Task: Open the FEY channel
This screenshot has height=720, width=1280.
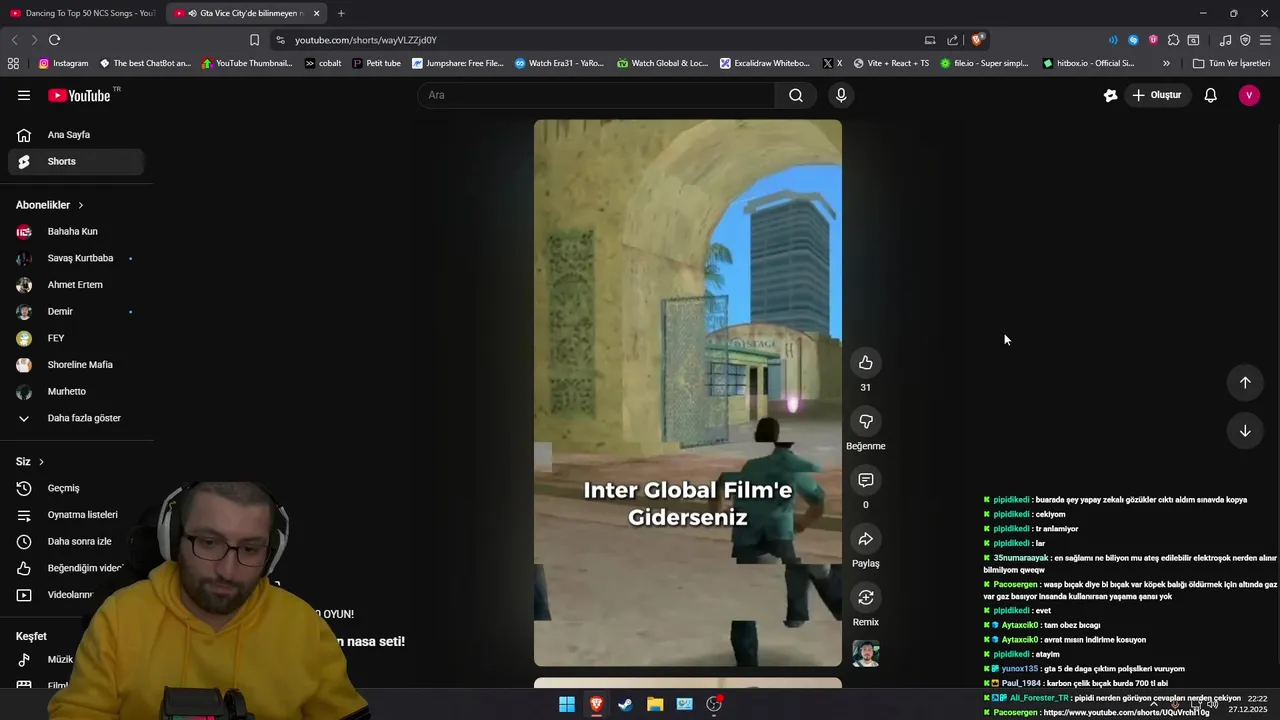Action: click(x=76, y=338)
